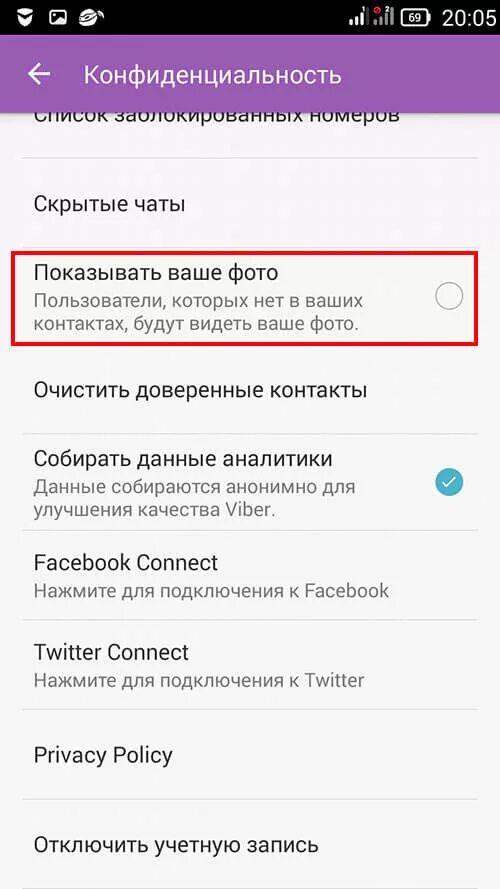Tap Нажмите для подключения к Facebook text
The height and width of the screenshot is (889, 500).
point(211,590)
